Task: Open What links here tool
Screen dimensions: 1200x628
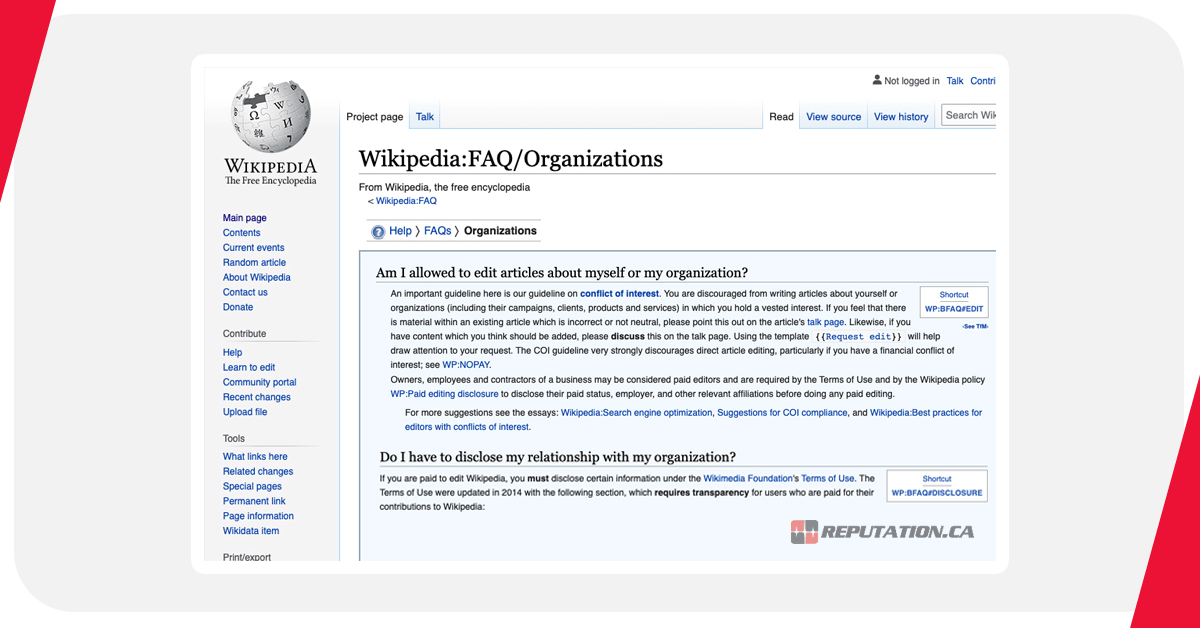Action: click(255, 457)
